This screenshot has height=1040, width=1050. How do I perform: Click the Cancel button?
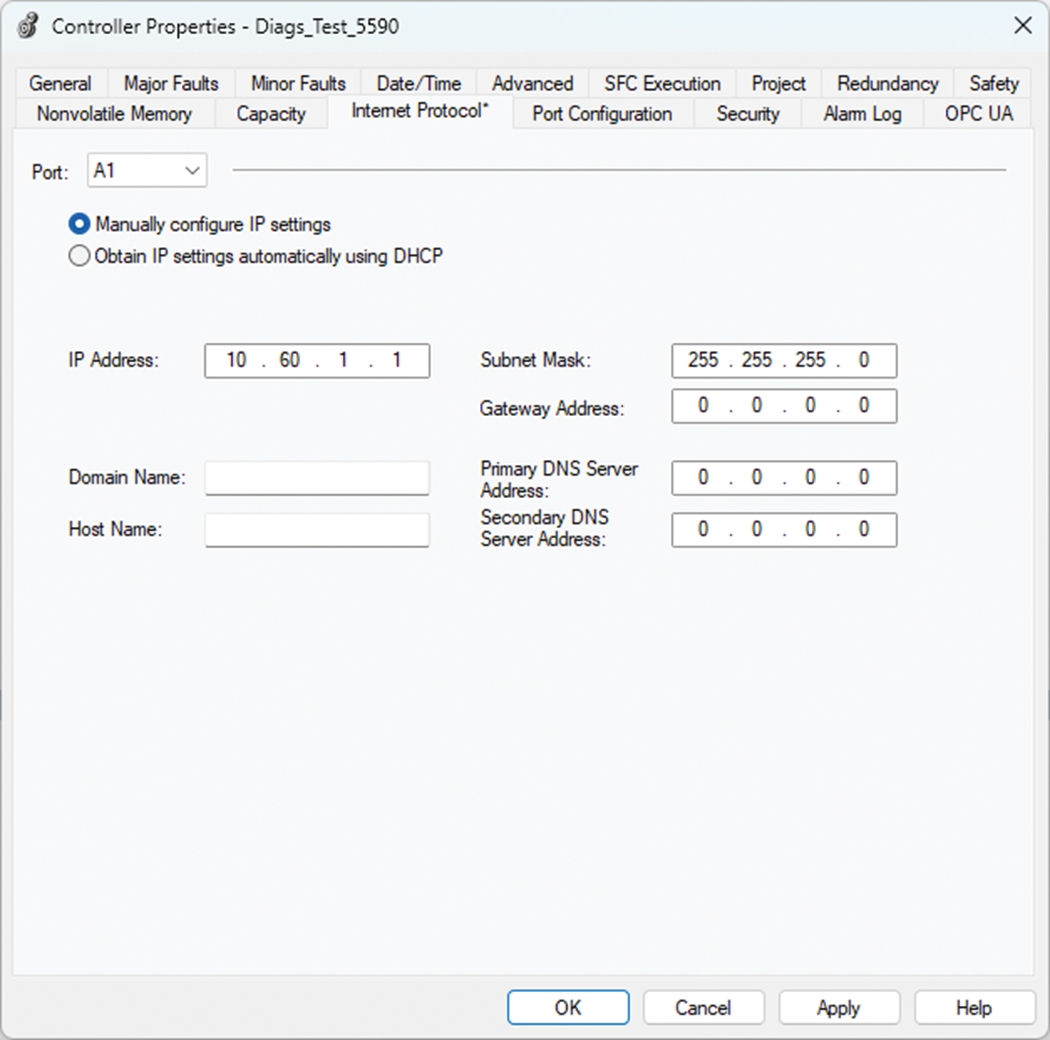click(703, 1008)
